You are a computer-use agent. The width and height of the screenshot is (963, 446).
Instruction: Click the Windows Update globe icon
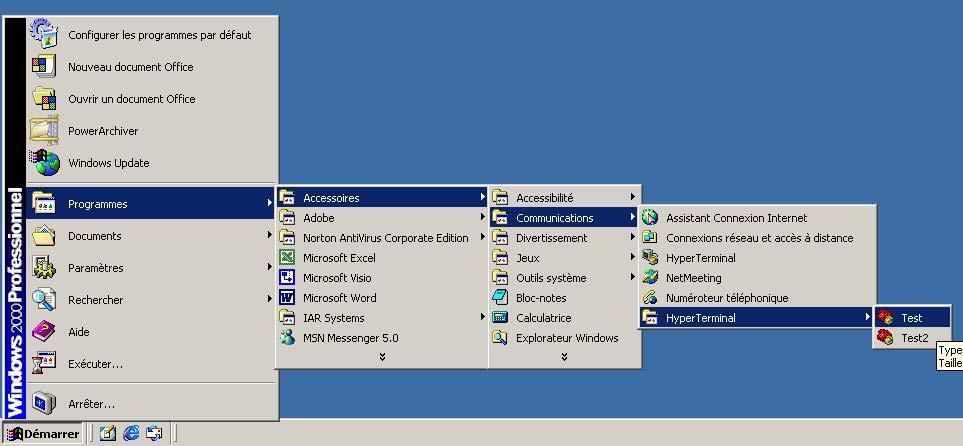click(x=44, y=163)
